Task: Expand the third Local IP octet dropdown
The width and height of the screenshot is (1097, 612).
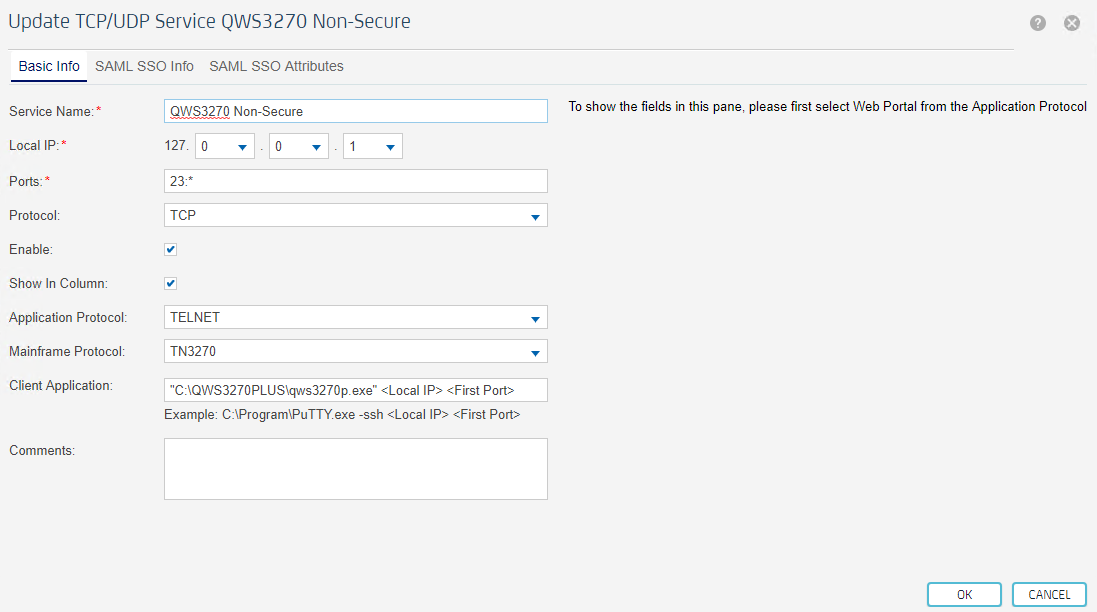Action: click(x=298, y=147)
